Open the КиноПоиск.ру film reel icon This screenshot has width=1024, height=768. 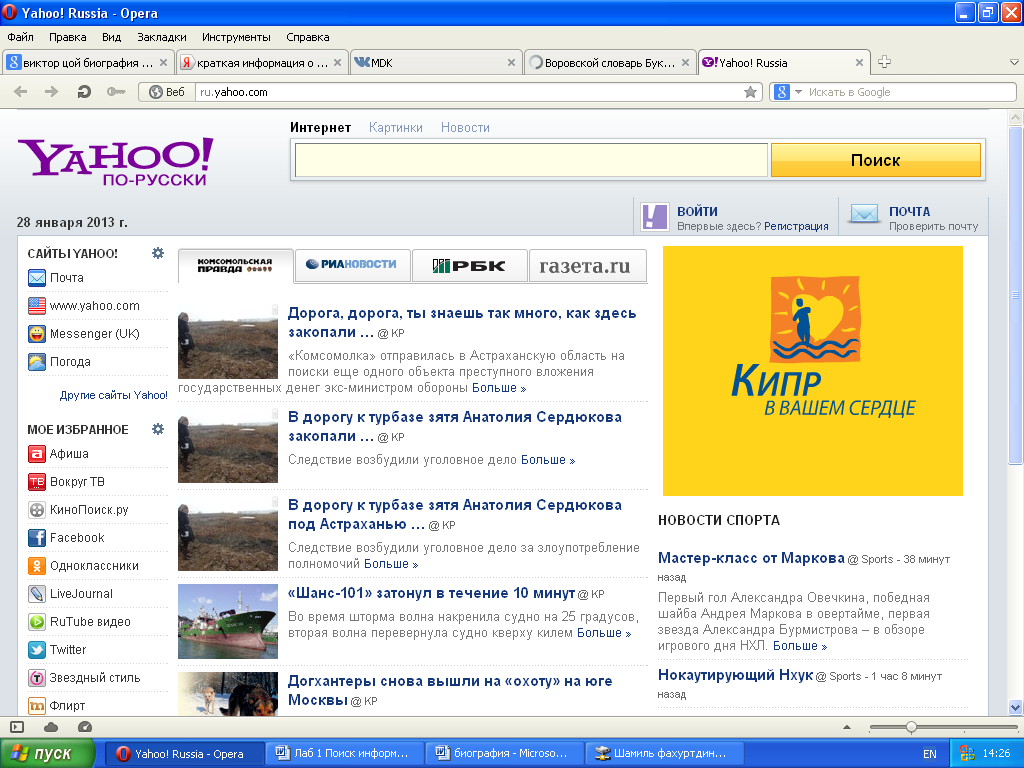point(37,509)
